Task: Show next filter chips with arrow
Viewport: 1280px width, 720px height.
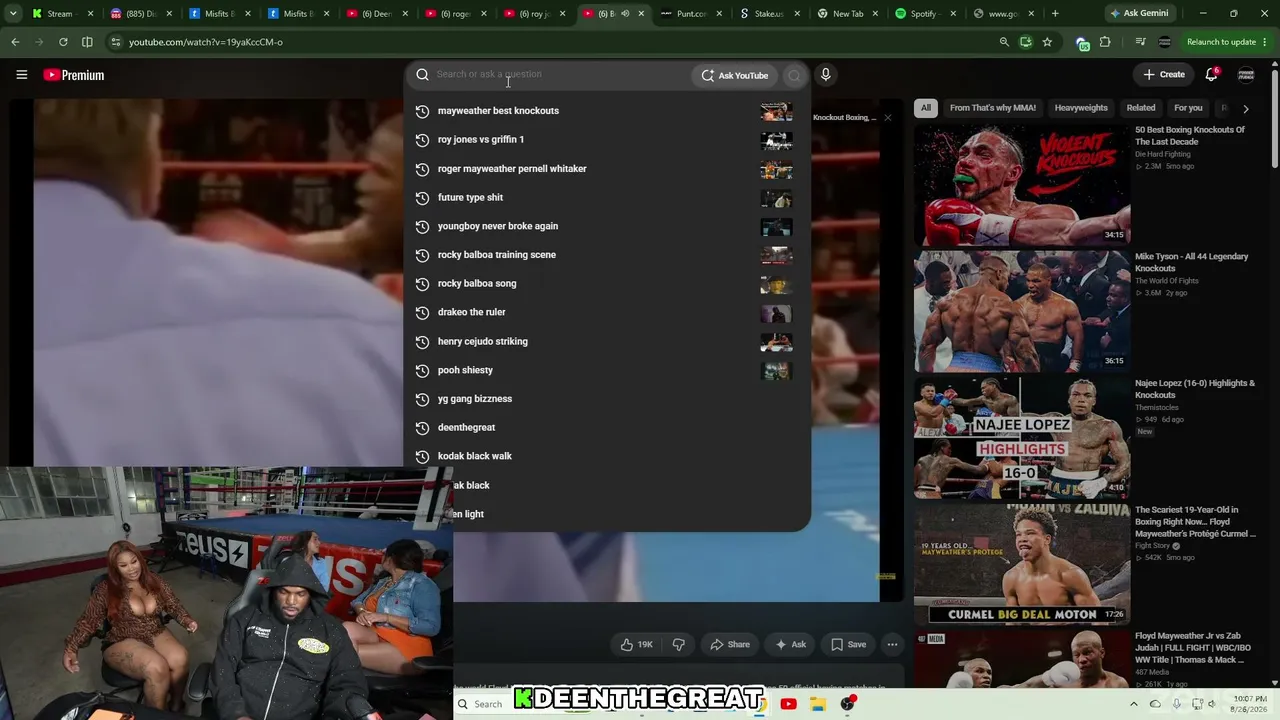Action: [1245, 108]
